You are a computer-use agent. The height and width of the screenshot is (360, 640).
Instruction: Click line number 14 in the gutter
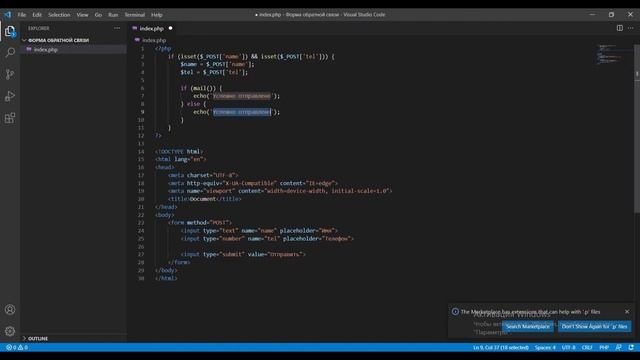tap(141, 151)
